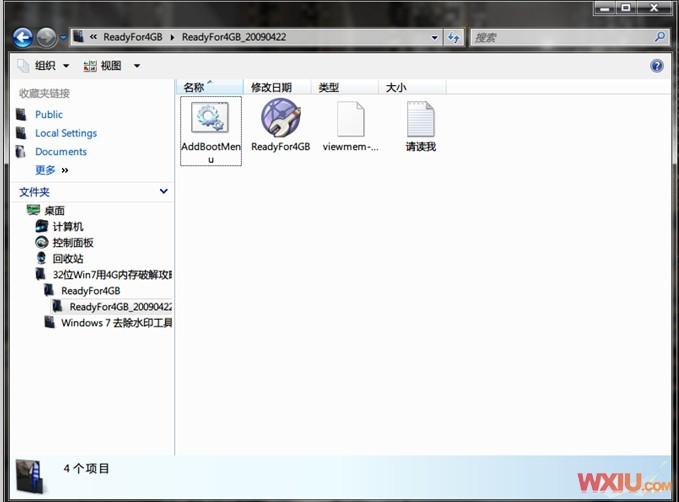Open the Local Settings favorite link
The width and height of the screenshot is (679, 502).
coord(66,133)
